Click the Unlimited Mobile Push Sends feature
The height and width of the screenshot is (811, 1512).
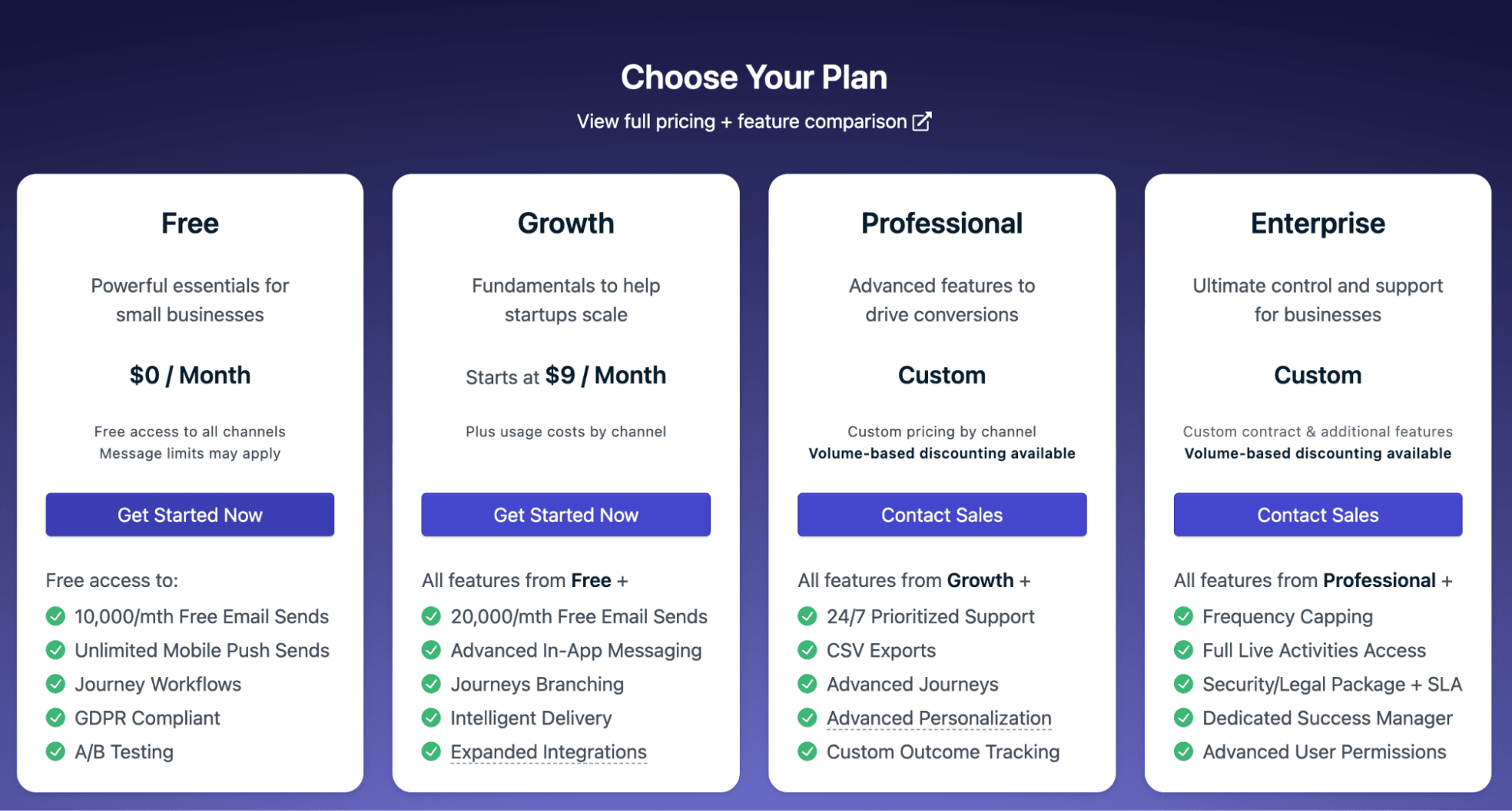[202, 651]
